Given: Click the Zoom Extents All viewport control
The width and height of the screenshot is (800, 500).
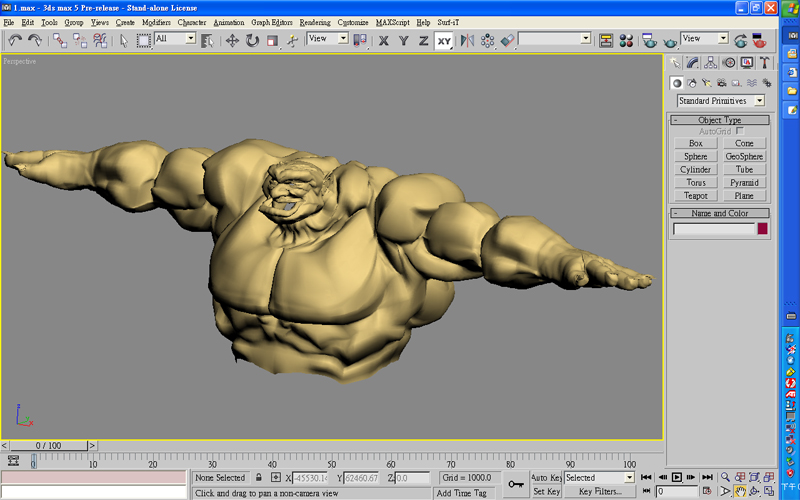Looking at the screenshot, I should [x=769, y=478].
